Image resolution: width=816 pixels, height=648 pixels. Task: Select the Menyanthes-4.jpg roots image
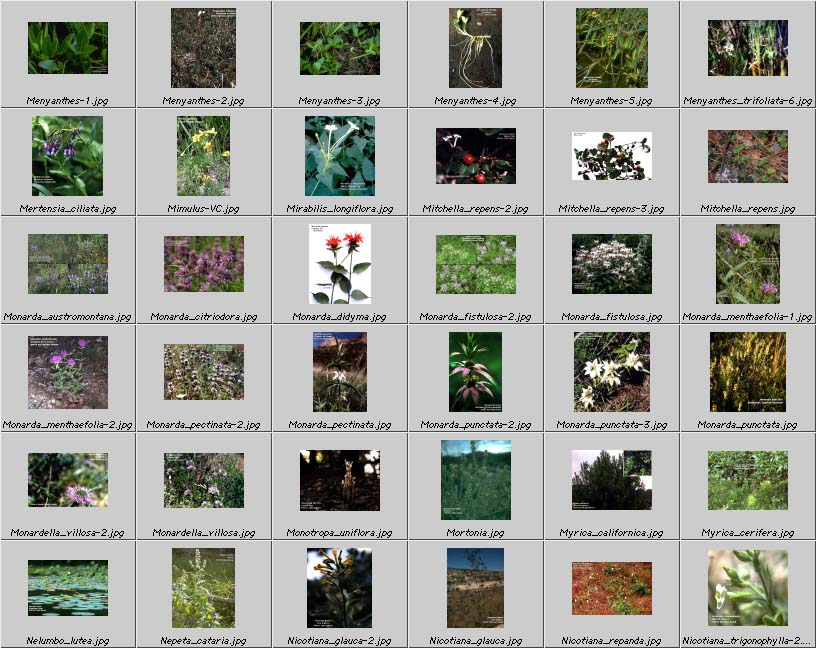pyautogui.click(x=475, y=48)
